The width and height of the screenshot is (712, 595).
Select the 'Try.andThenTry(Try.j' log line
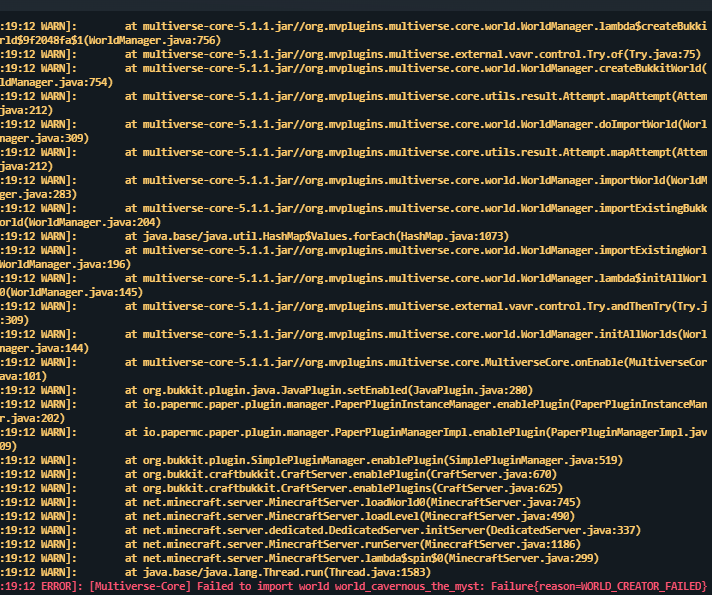(x=354, y=307)
